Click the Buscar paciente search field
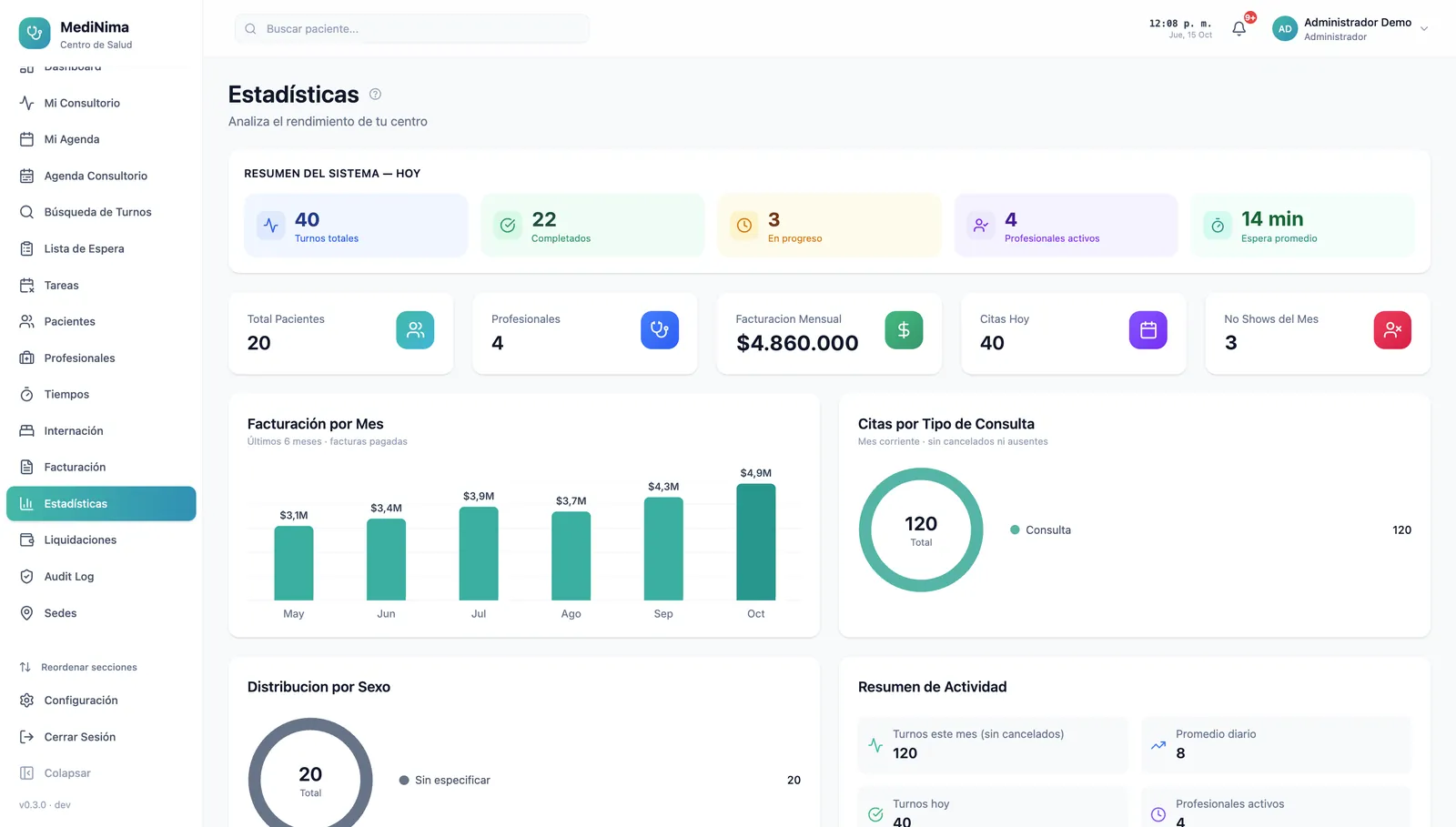The width and height of the screenshot is (1456, 827). pos(411,29)
